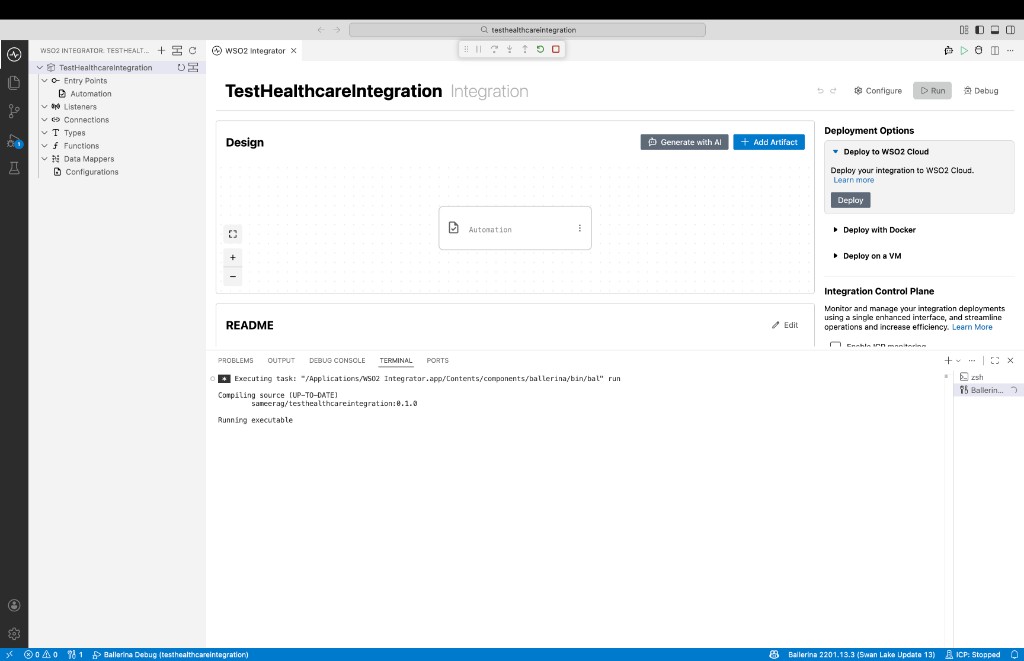Collapse the Entry Points tree node
Viewport: 1024px width, 661px height.
coord(44,80)
